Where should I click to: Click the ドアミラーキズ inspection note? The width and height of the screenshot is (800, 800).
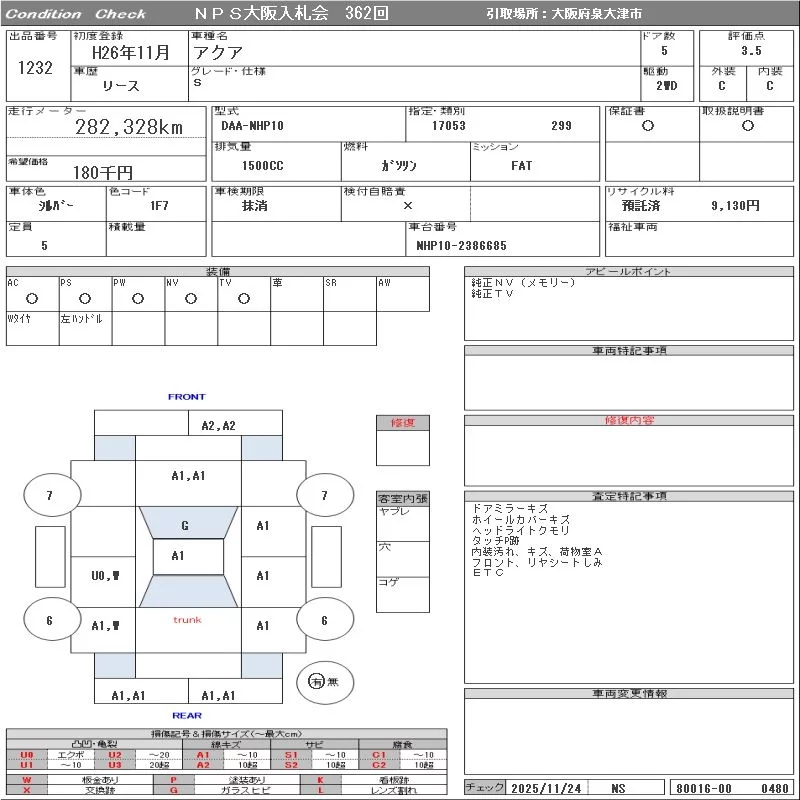pos(510,509)
